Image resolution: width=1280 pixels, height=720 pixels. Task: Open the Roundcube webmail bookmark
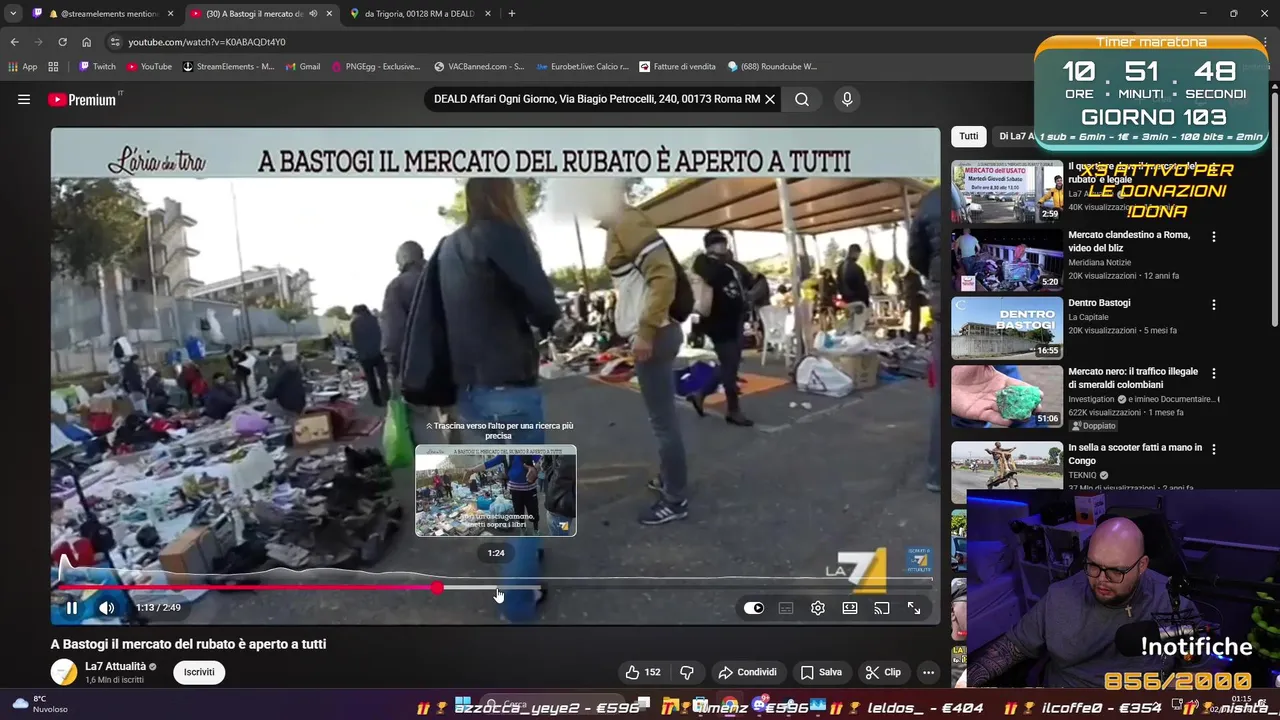tap(772, 67)
